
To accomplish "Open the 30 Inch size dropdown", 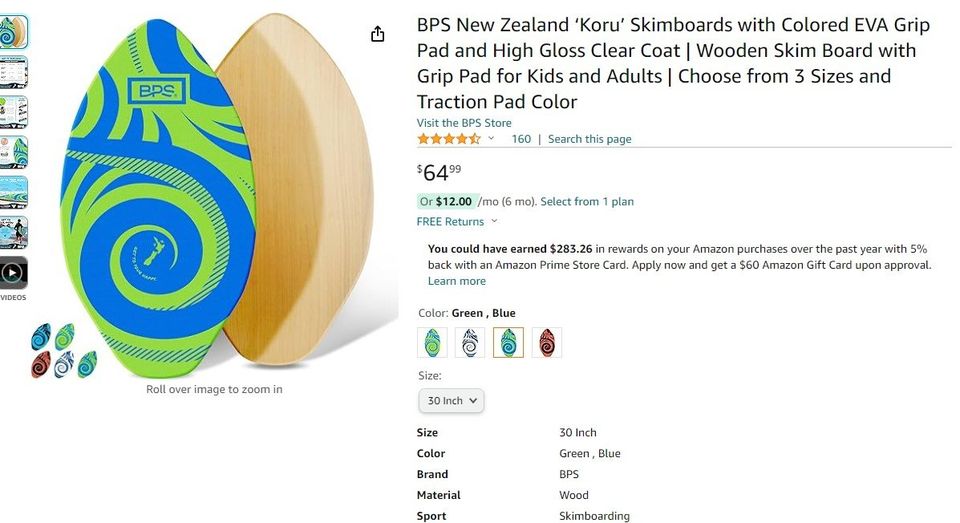I will pyautogui.click(x=451, y=401).
